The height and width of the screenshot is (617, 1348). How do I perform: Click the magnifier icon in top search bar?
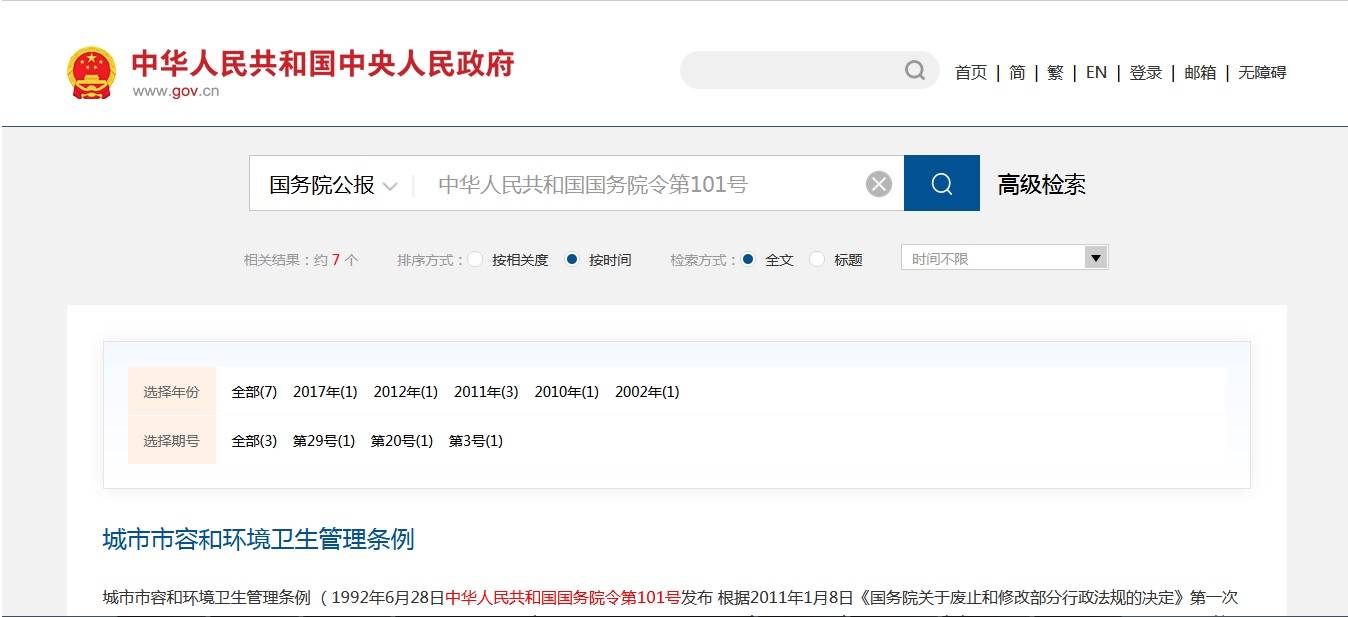point(914,70)
